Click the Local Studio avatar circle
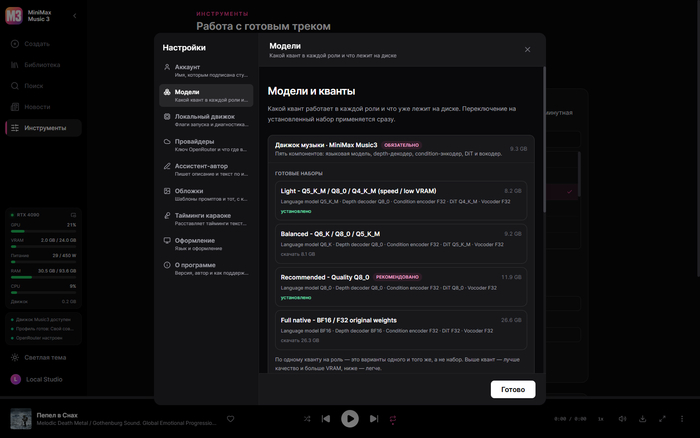This screenshot has height=438, width=700. [16, 379]
